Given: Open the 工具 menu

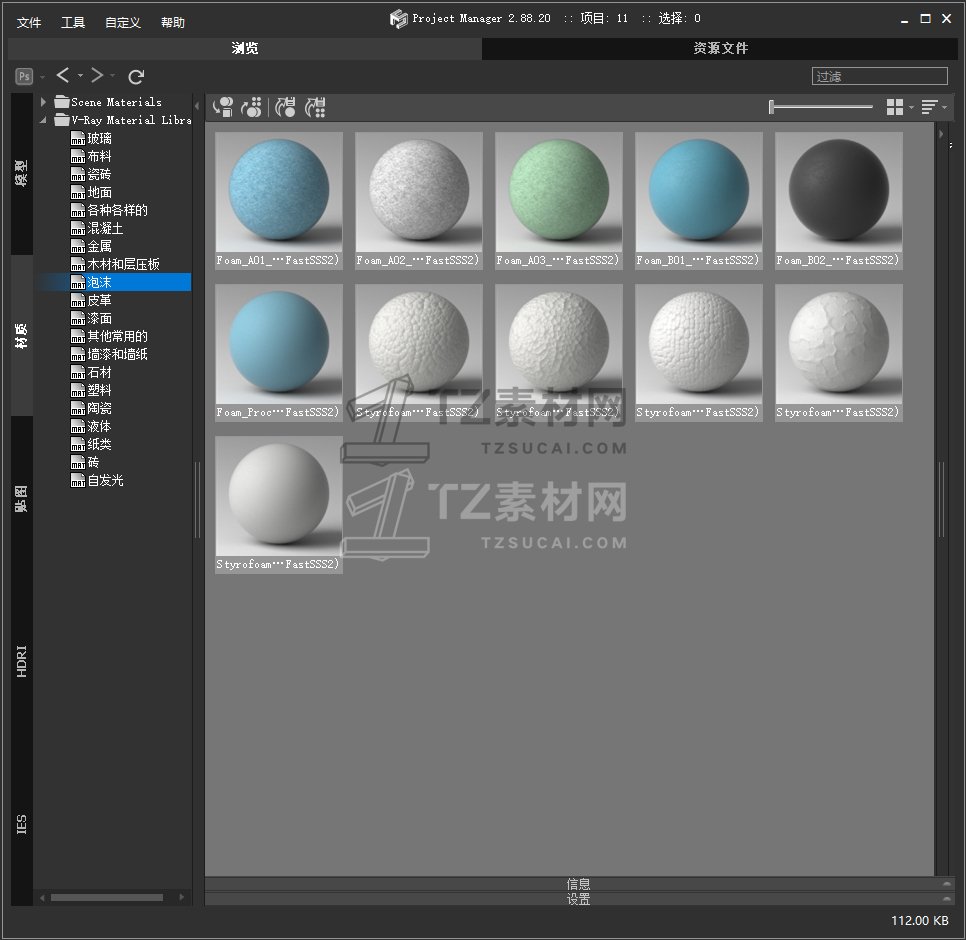Looking at the screenshot, I should (73, 23).
